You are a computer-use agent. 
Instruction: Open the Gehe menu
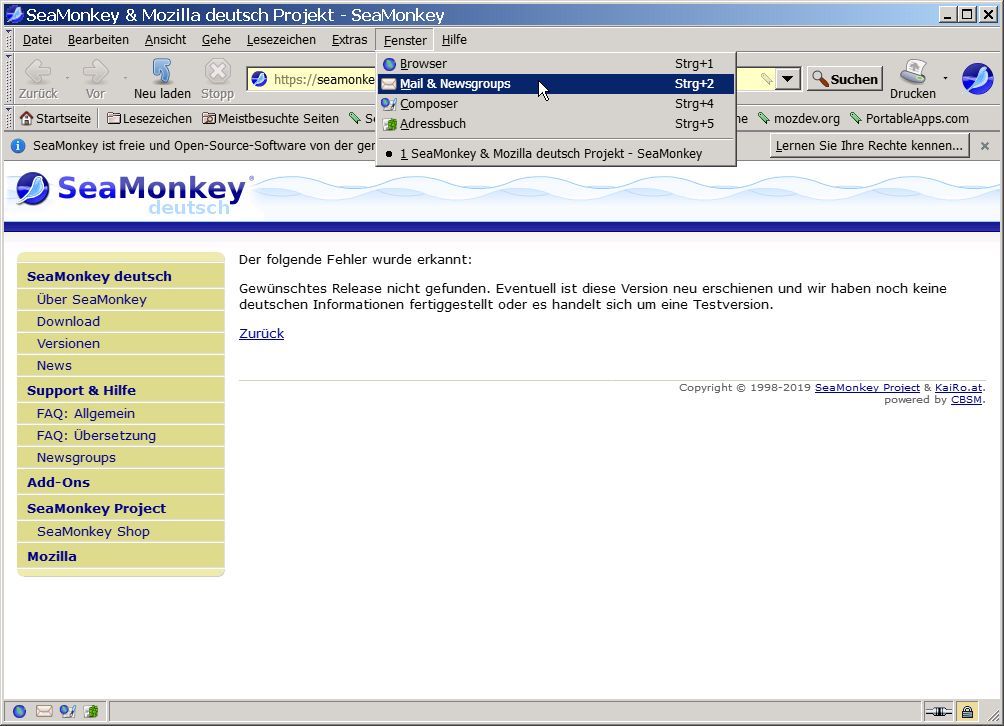point(216,40)
